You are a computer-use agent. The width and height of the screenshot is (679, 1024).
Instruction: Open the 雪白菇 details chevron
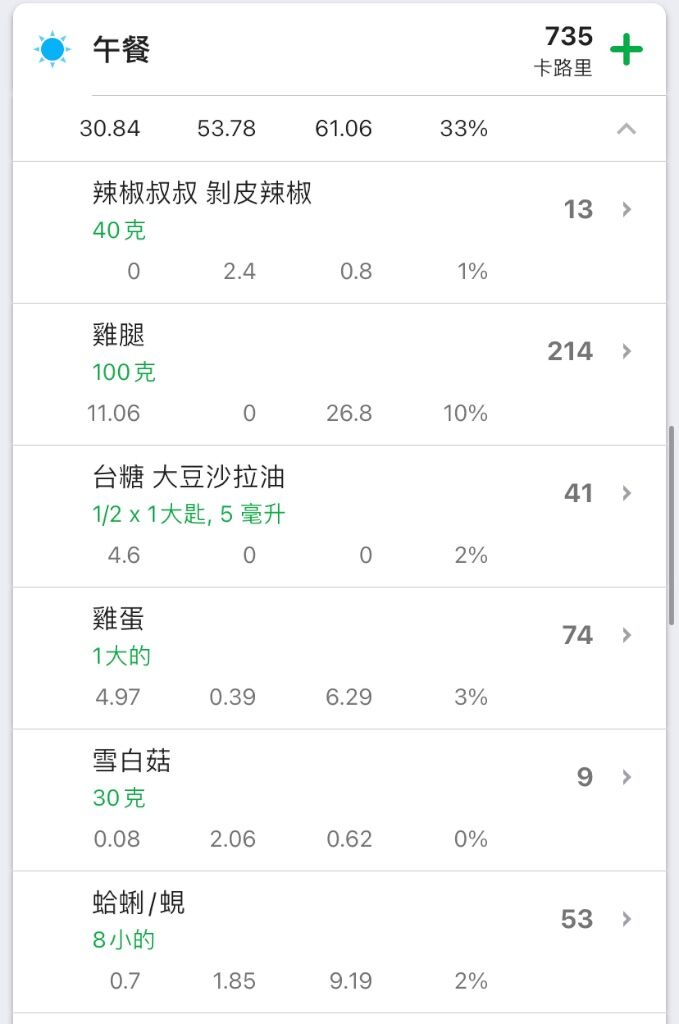[x=627, y=776]
